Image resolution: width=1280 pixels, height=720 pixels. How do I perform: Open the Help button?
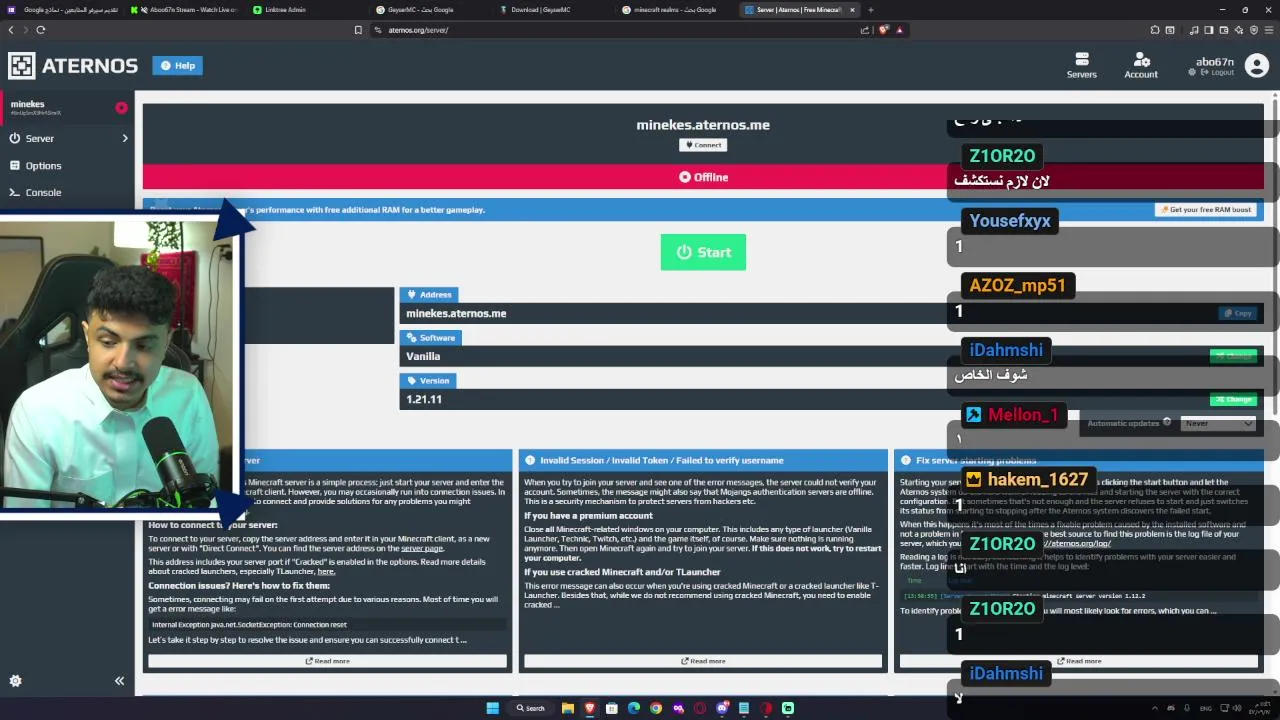(177, 66)
